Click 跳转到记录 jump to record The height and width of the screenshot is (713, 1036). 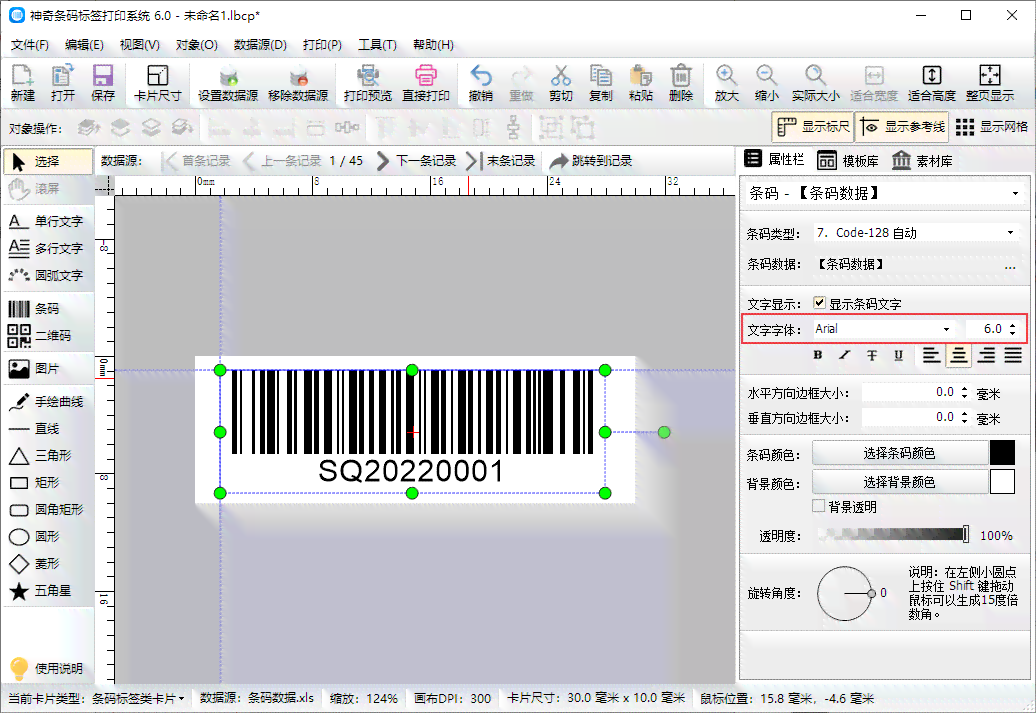(591, 161)
